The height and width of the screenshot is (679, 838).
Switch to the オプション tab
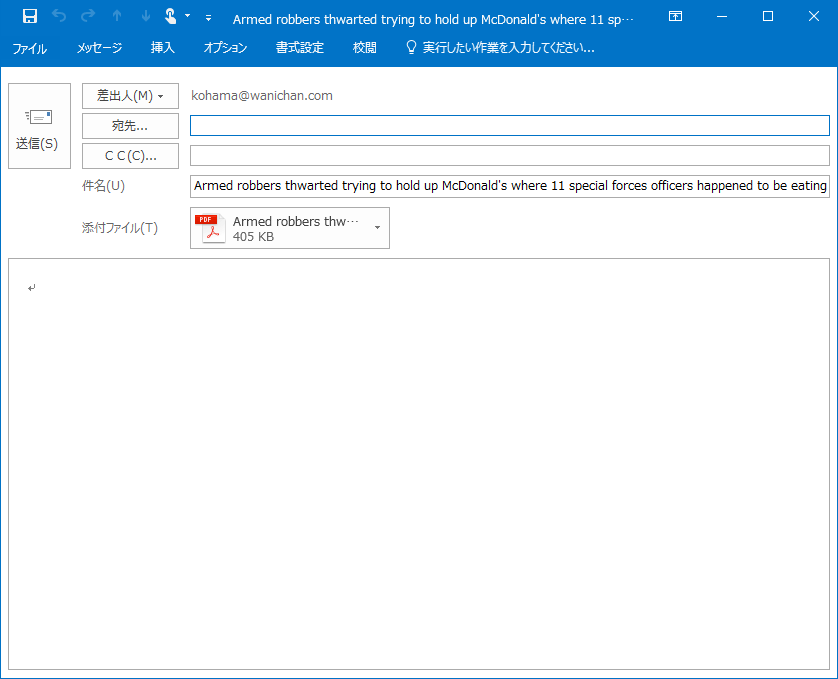tap(225, 48)
